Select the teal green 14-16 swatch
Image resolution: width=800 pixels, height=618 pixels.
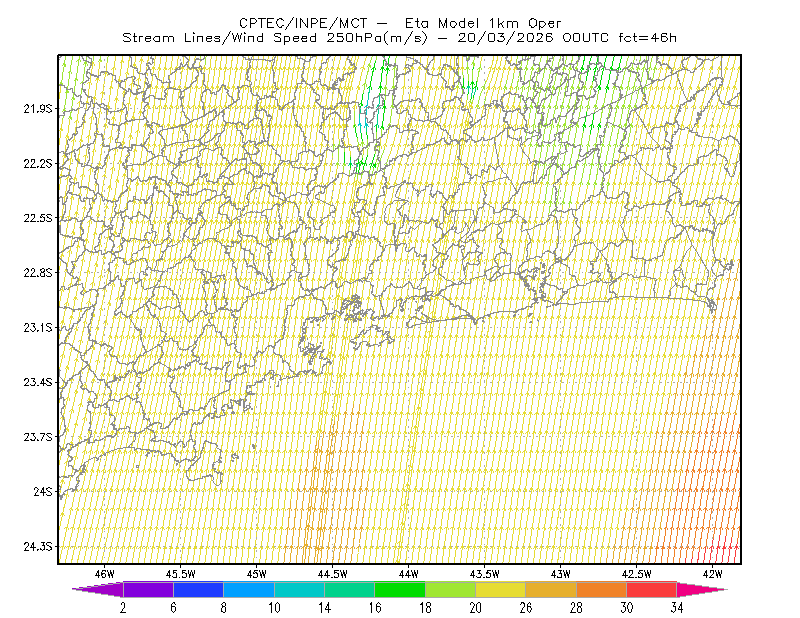[349, 589]
